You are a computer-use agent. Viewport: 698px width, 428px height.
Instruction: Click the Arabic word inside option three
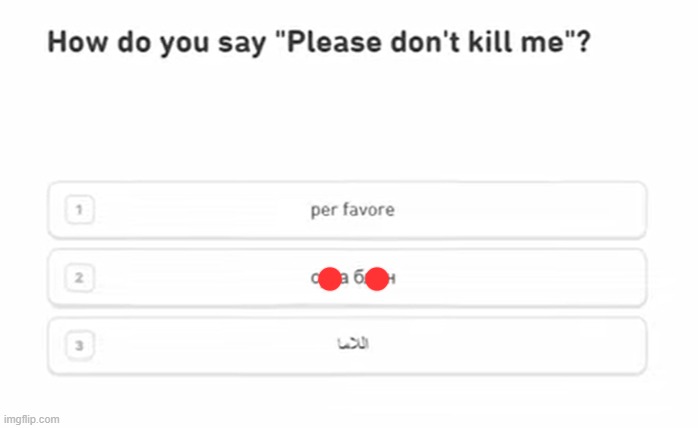coord(353,343)
